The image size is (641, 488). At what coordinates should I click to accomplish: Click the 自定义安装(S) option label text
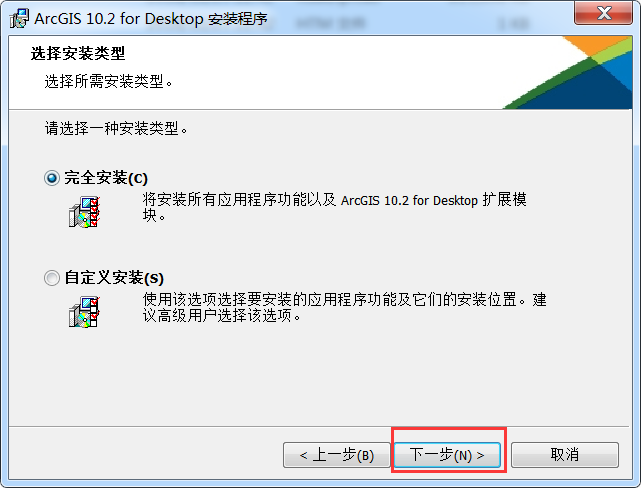click(x=114, y=278)
